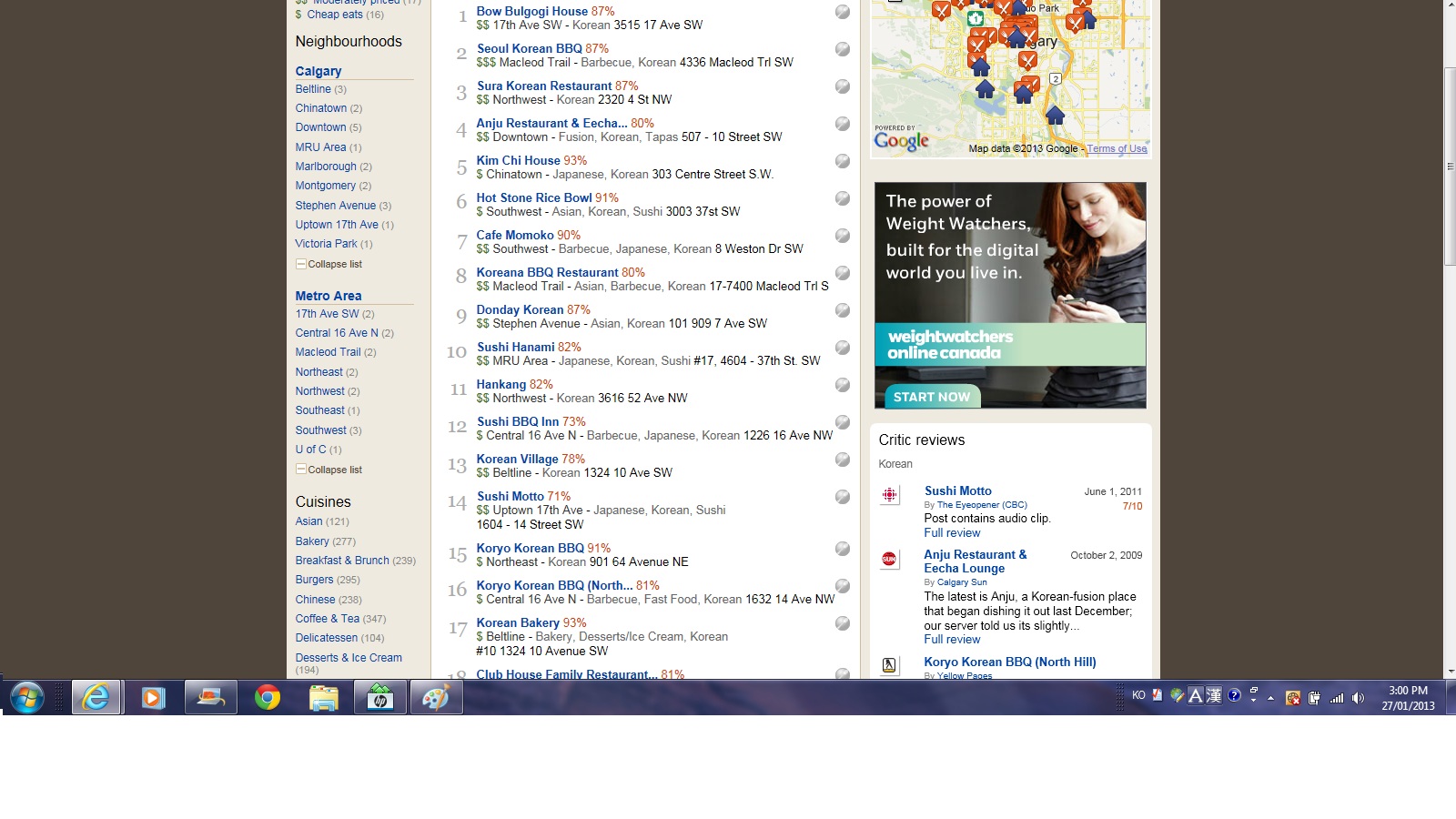Click START NOW on Weight Watchers ad
1456x819 pixels.
(932, 397)
